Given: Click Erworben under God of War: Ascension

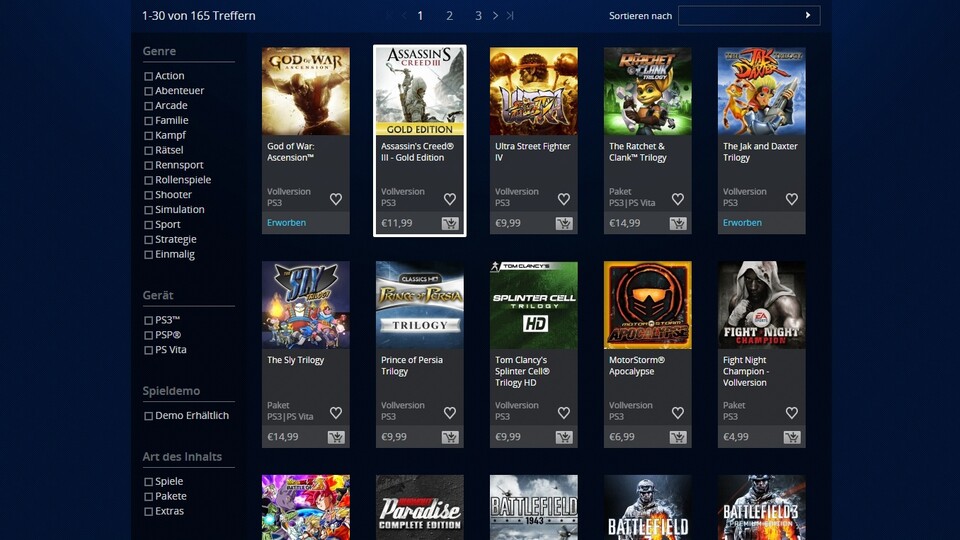Looking at the screenshot, I should click(287, 223).
